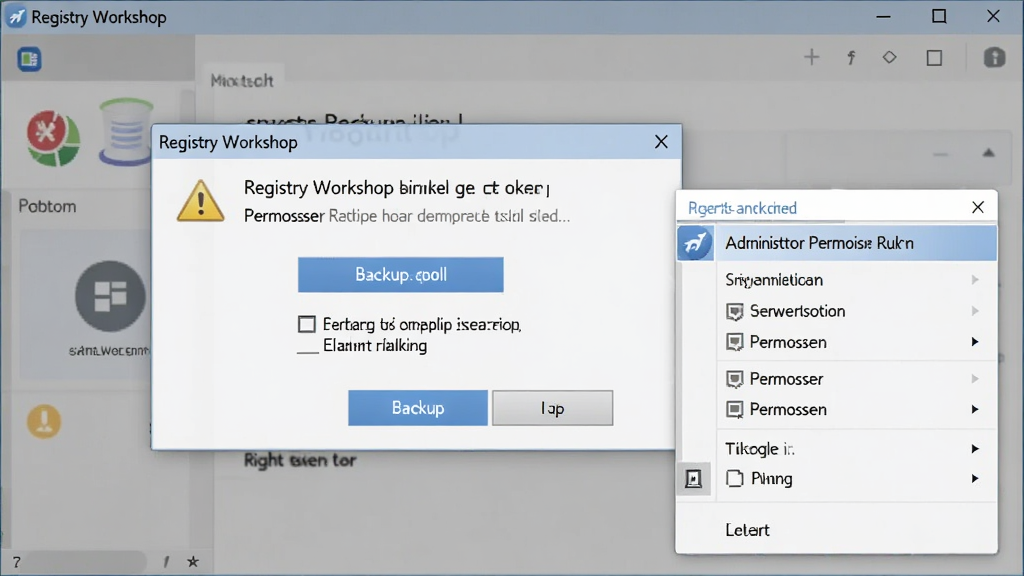Viewport: 1024px width, 576px height.
Task: Click the database cylinder icon
Action: [x=126, y=132]
